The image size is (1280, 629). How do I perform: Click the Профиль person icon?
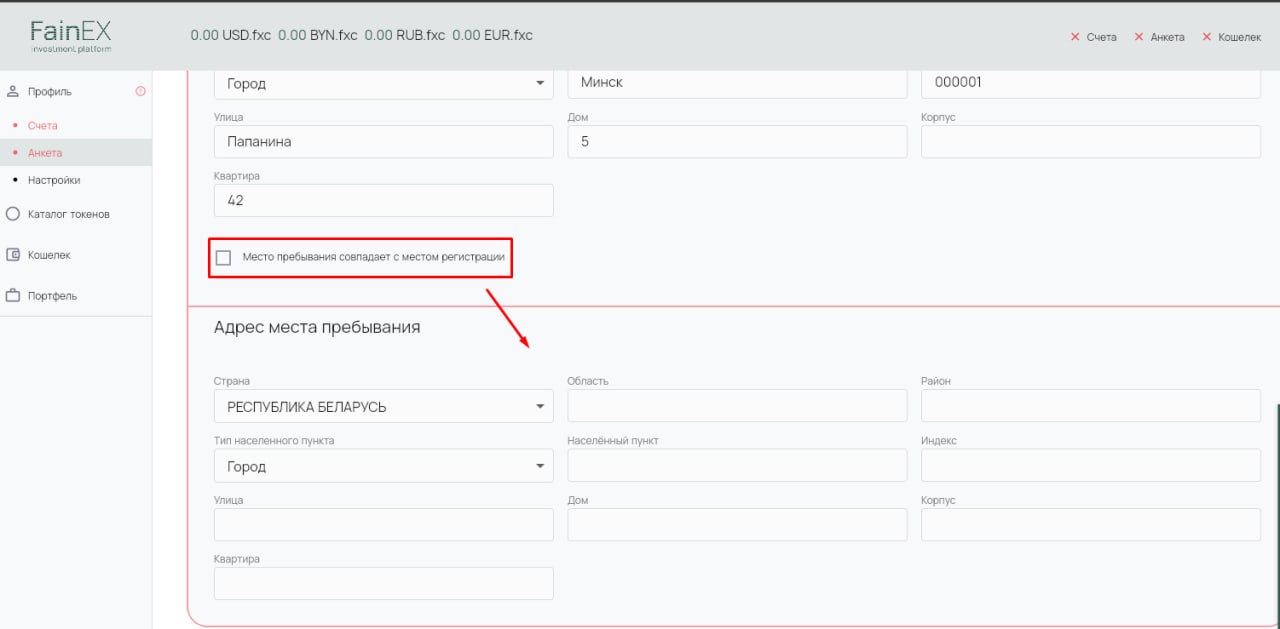[x=13, y=91]
